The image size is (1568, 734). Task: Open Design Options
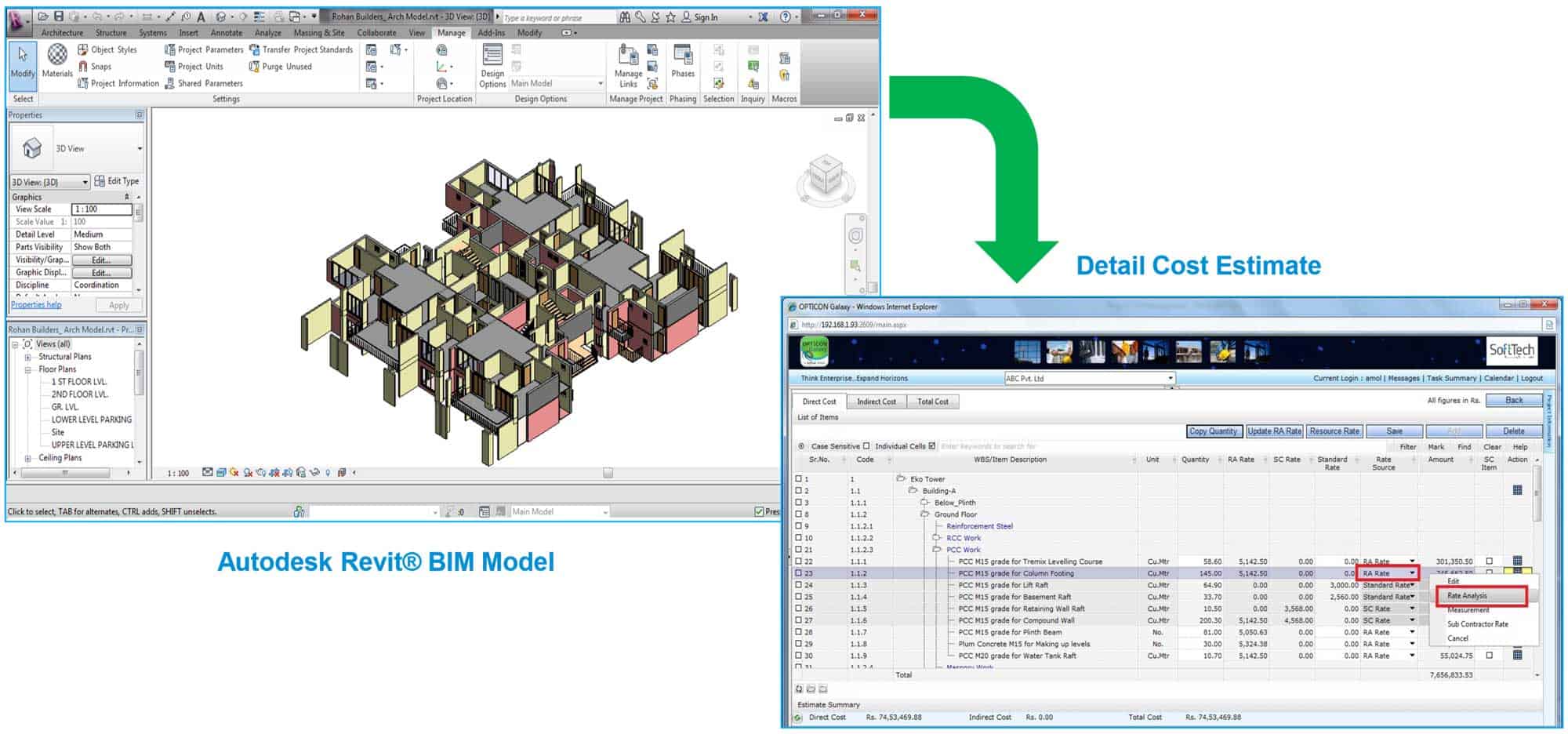[x=492, y=66]
